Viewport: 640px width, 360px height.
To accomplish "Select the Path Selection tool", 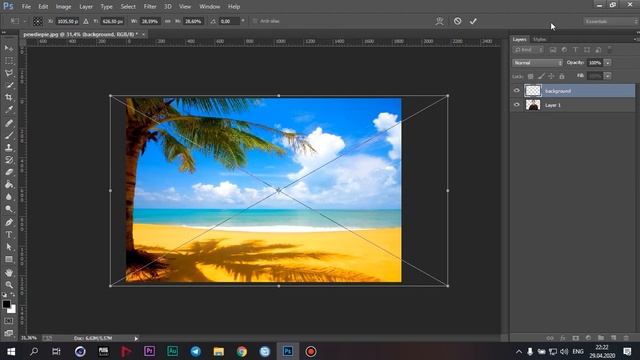I will pyautogui.click(x=9, y=247).
